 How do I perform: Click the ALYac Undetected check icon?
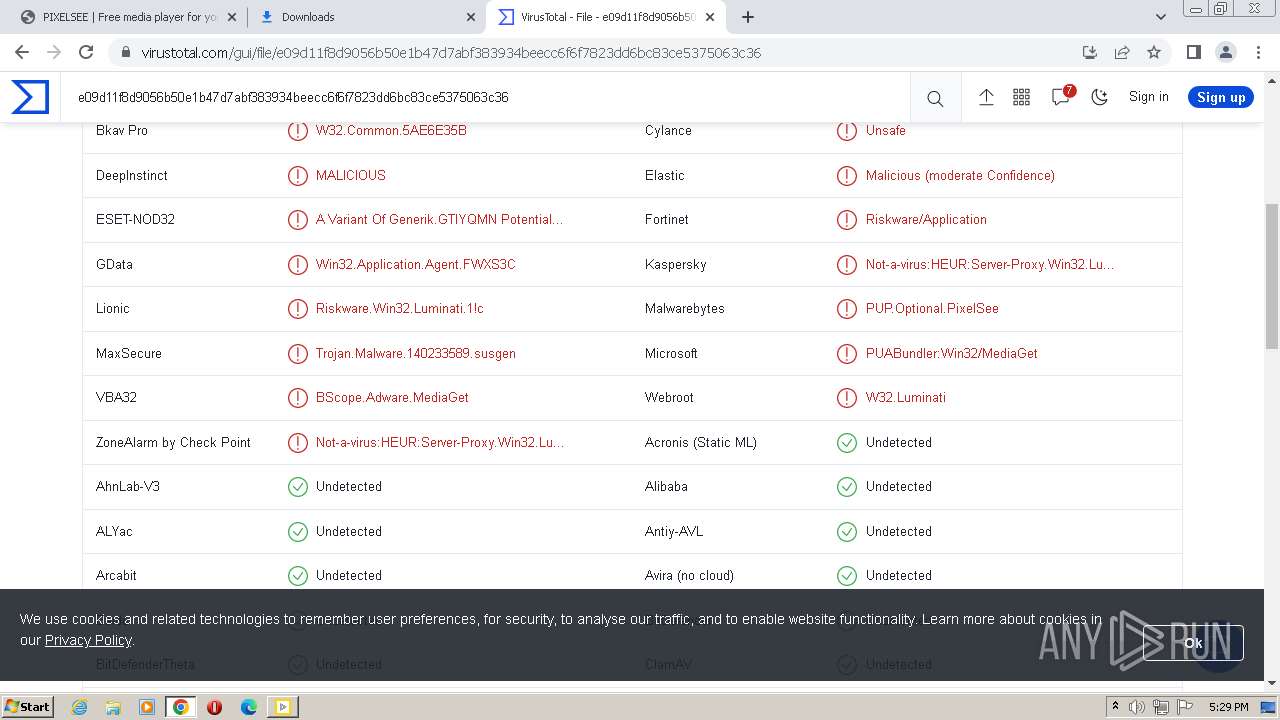[x=298, y=531]
